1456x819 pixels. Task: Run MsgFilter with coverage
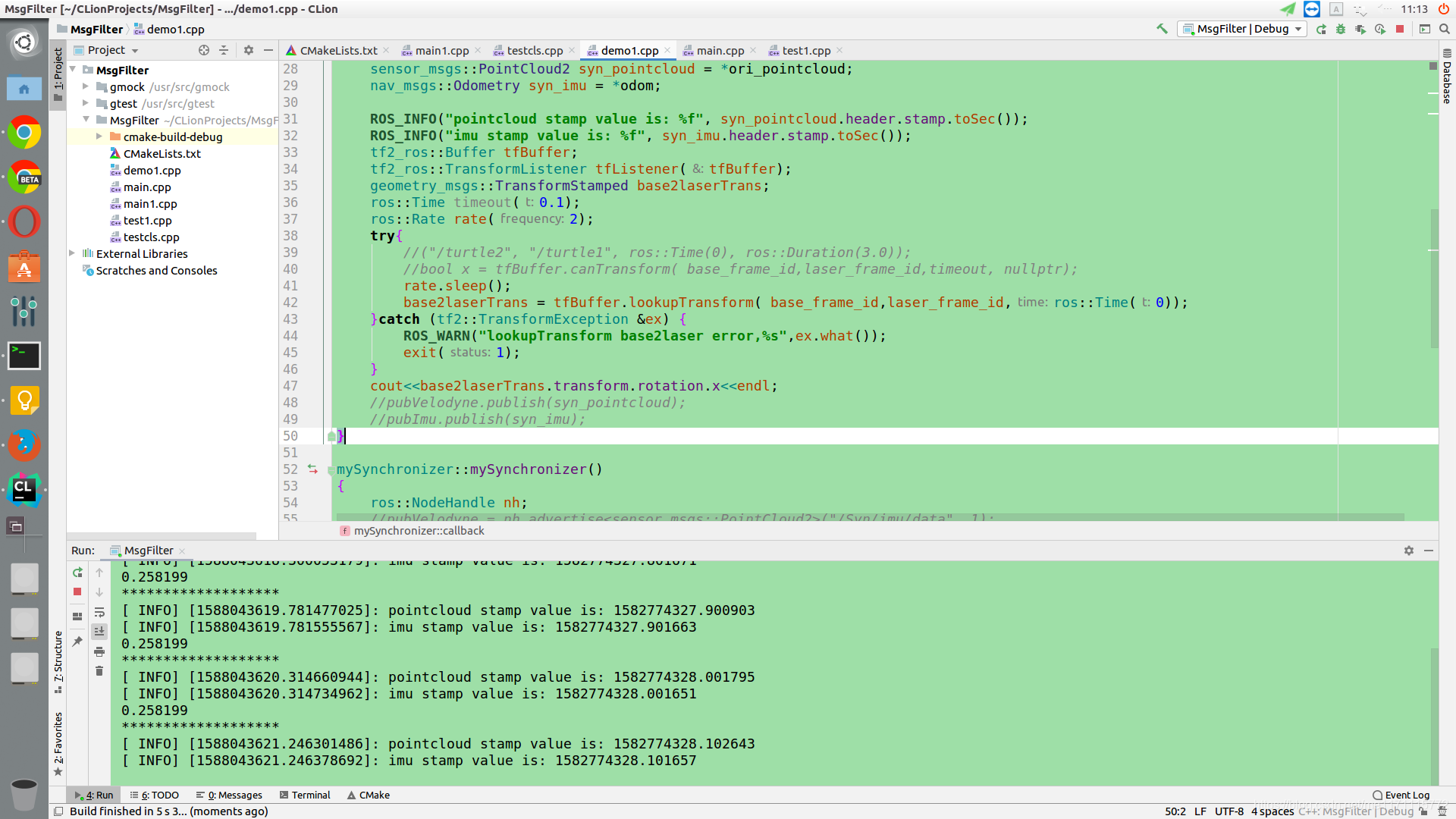[1361, 29]
